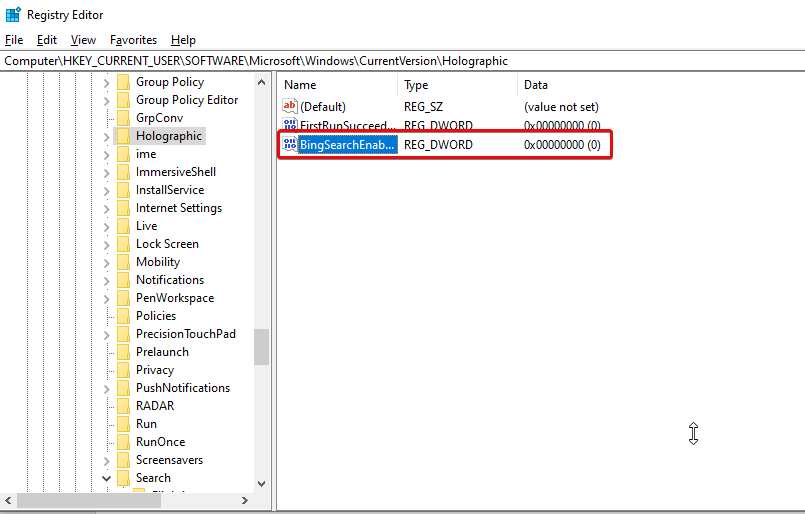The width and height of the screenshot is (805, 514).
Task: Click the Policies folder icon
Action: tap(123, 316)
